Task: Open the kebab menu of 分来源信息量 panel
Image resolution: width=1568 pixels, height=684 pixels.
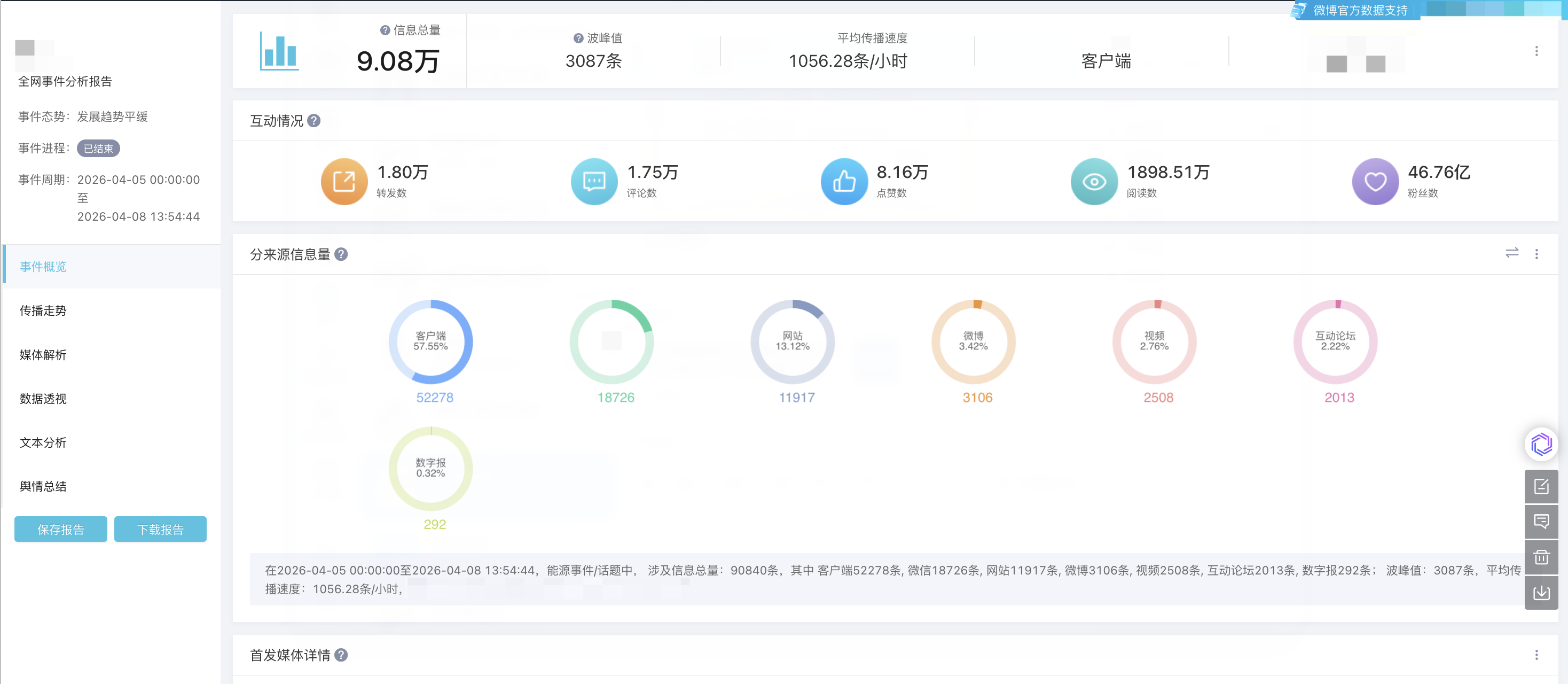Action: (x=1536, y=254)
